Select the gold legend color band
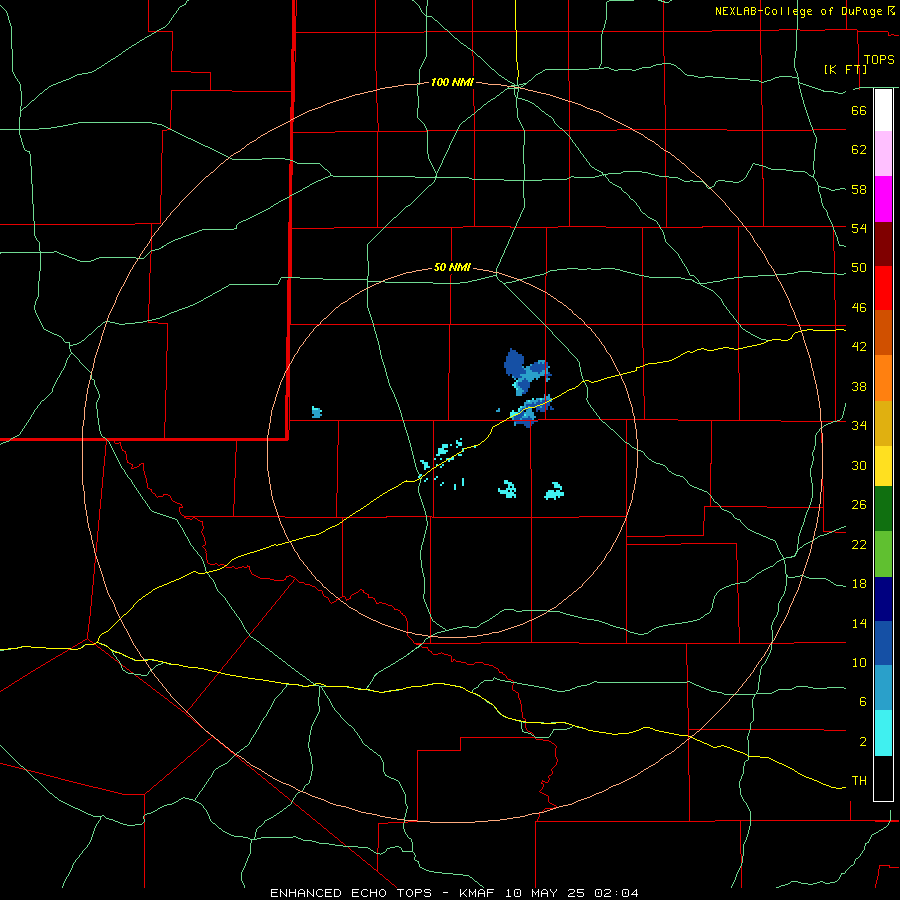 [883, 423]
